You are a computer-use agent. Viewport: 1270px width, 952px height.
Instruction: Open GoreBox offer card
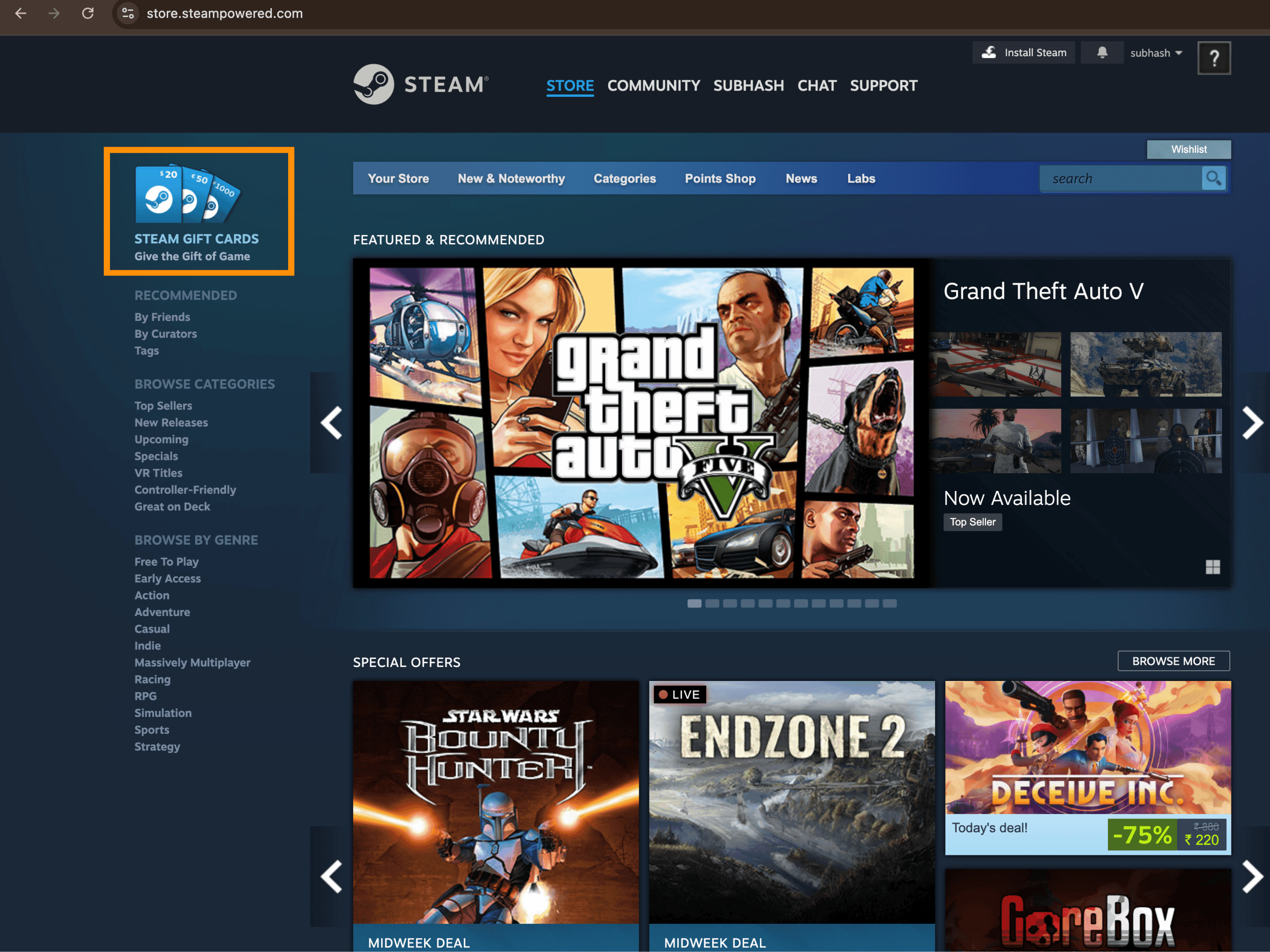coord(1087,910)
